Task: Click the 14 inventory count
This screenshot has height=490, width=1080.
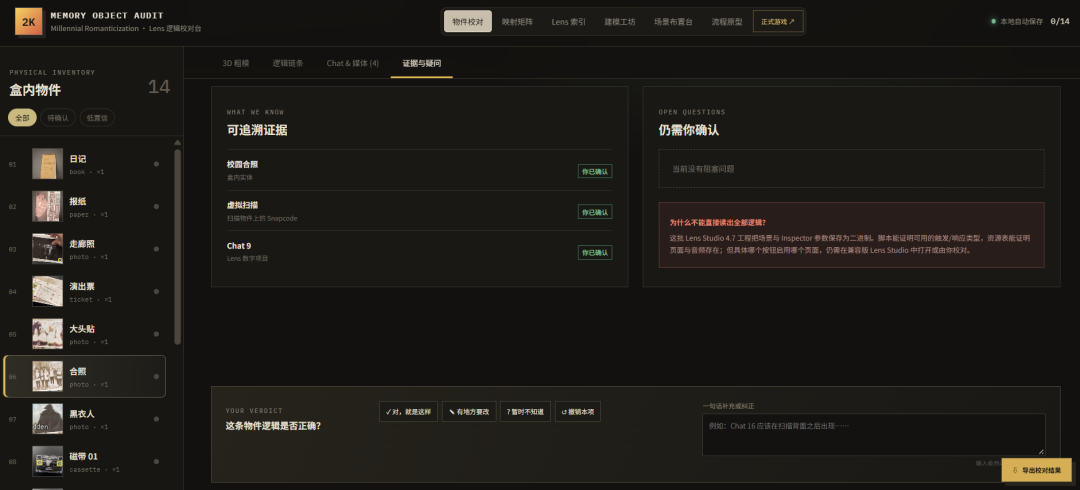Action: coord(159,87)
